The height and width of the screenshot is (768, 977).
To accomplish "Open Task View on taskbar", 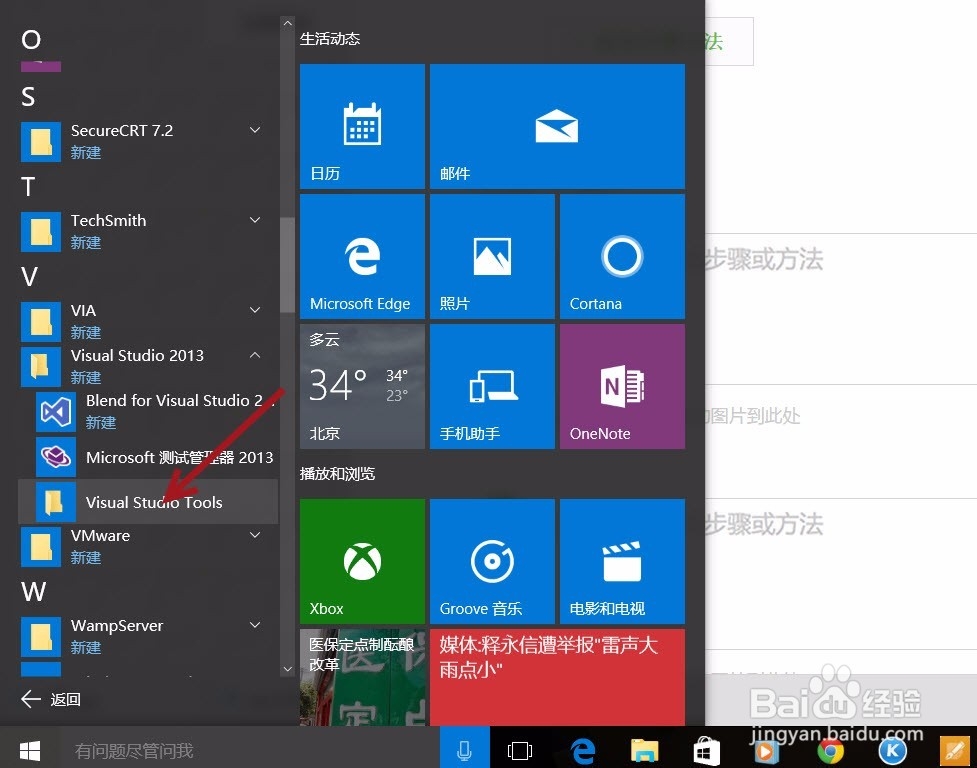I will pos(520,751).
